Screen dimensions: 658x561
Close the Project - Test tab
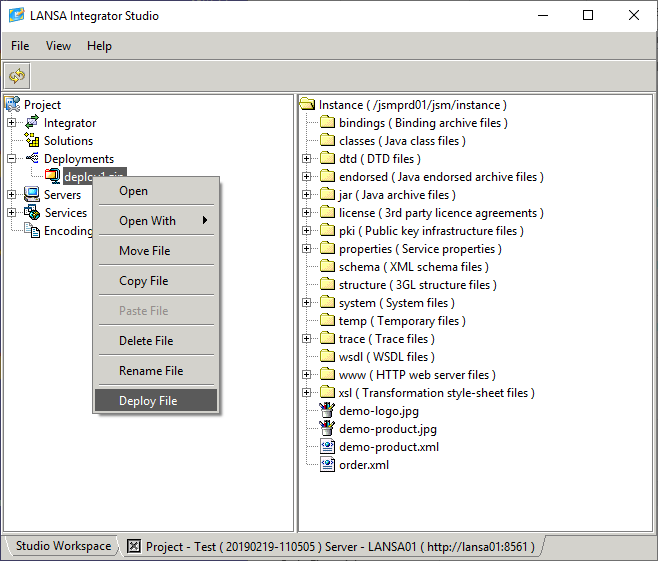(x=133, y=546)
